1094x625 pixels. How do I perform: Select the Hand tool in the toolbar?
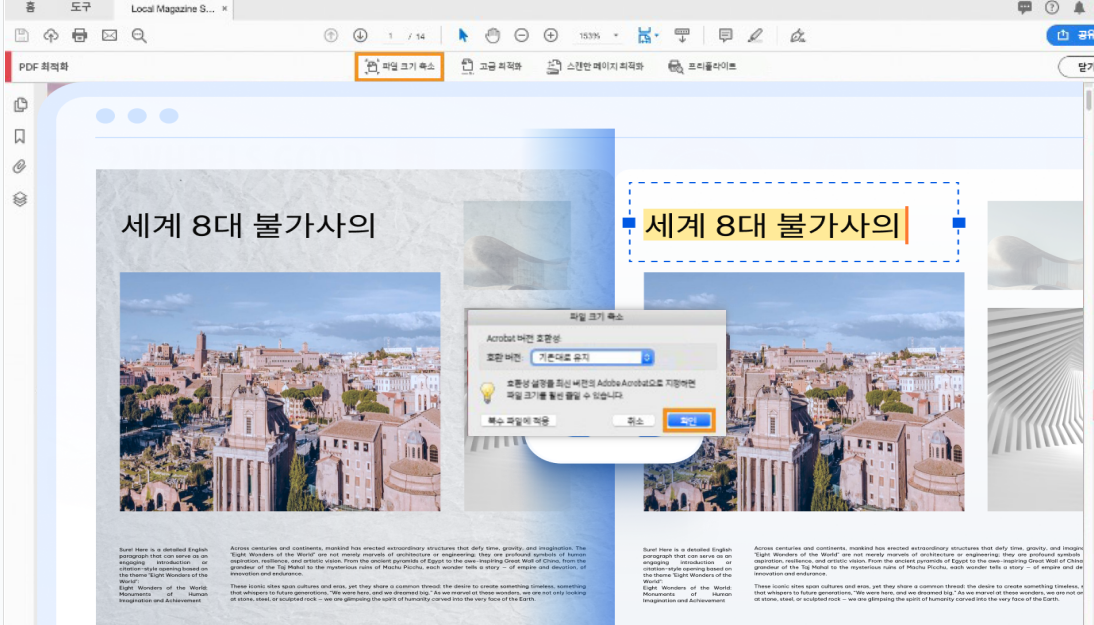pyautogui.click(x=492, y=34)
